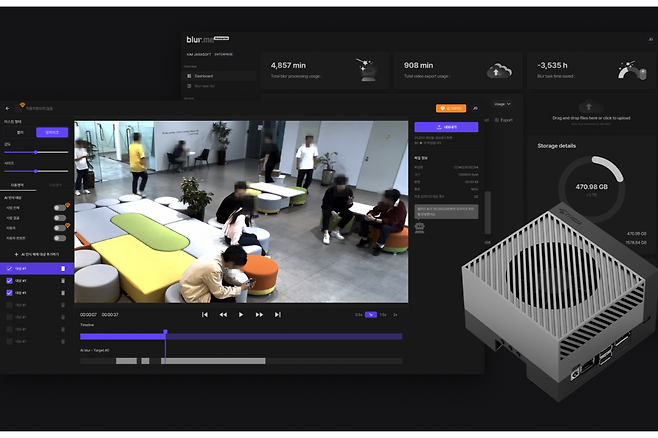The width and height of the screenshot is (658, 438).
Task: Click the fast-forward playback icon
Action: [x=259, y=314]
